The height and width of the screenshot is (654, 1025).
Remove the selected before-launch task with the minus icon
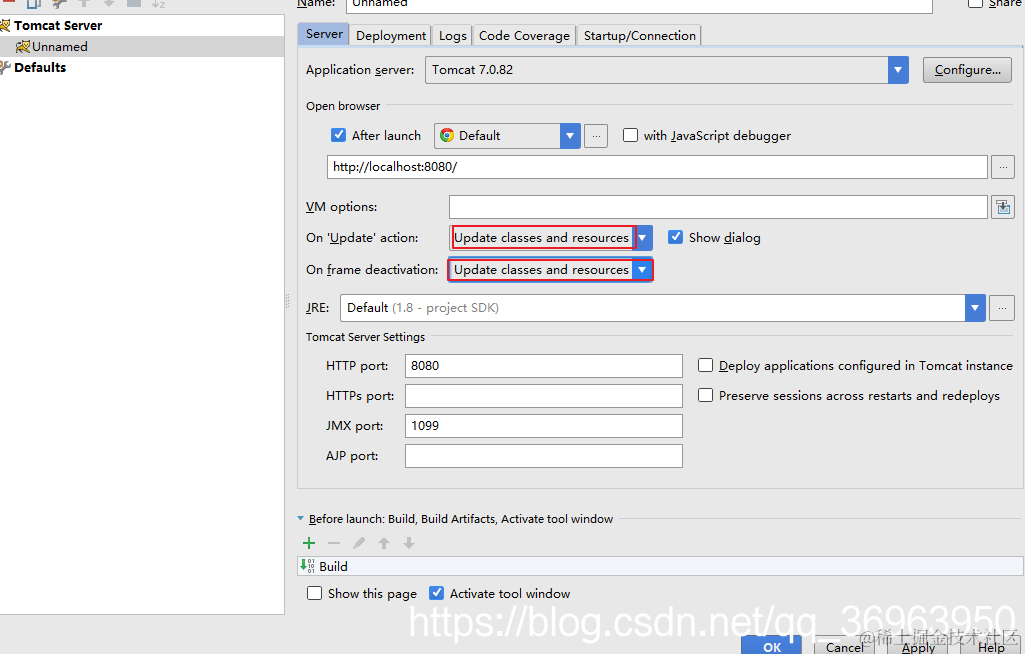click(334, 543)
